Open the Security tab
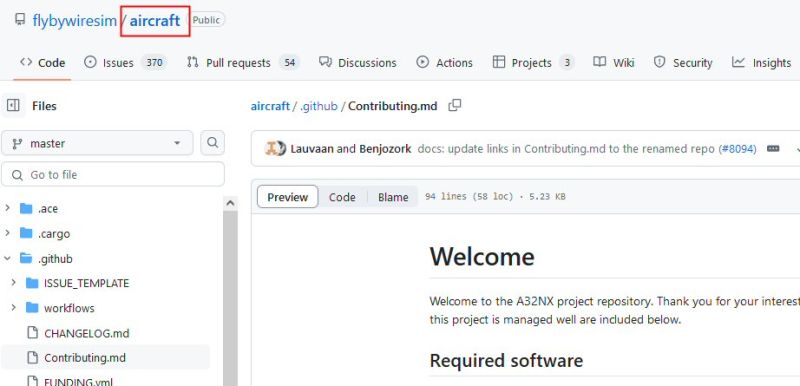Viewport: 800px width, 386px height. tap(683, 63)
